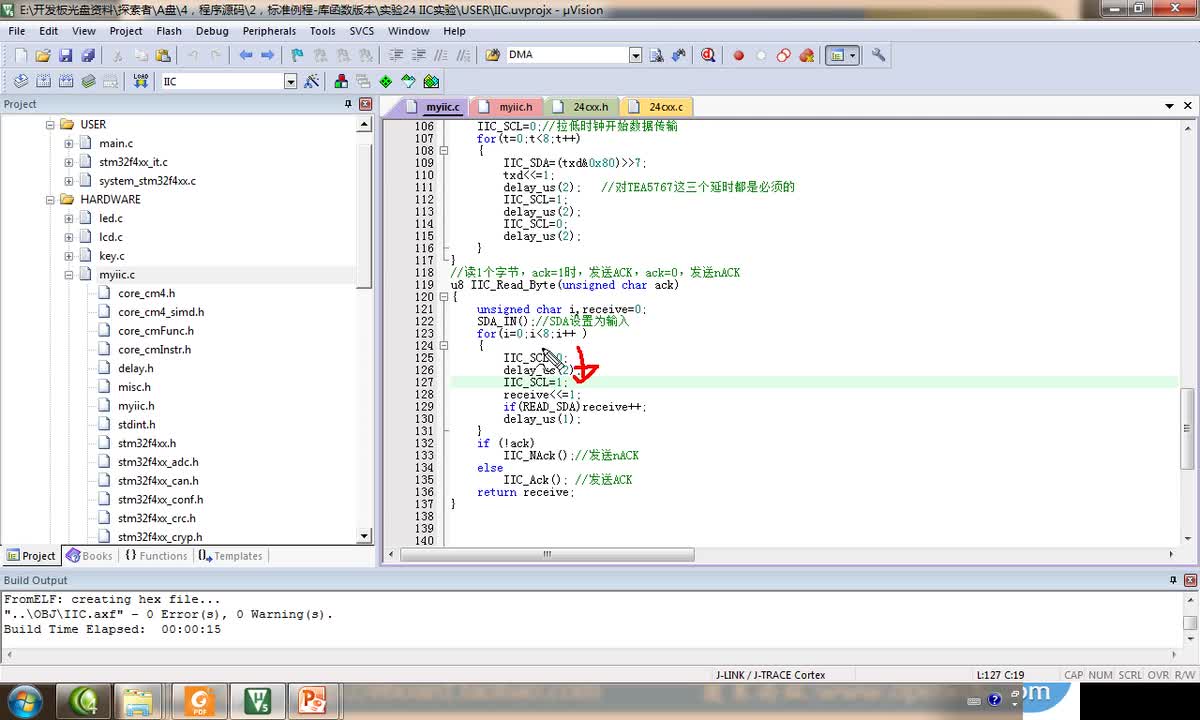Collapse the myiic.c node in tree
This screenshot has width=1200, height=720.
(69, 274)
